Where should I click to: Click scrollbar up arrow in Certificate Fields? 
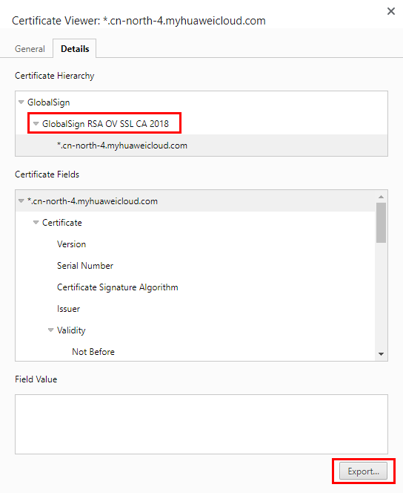pyautogui.click(x=381, y=197)
